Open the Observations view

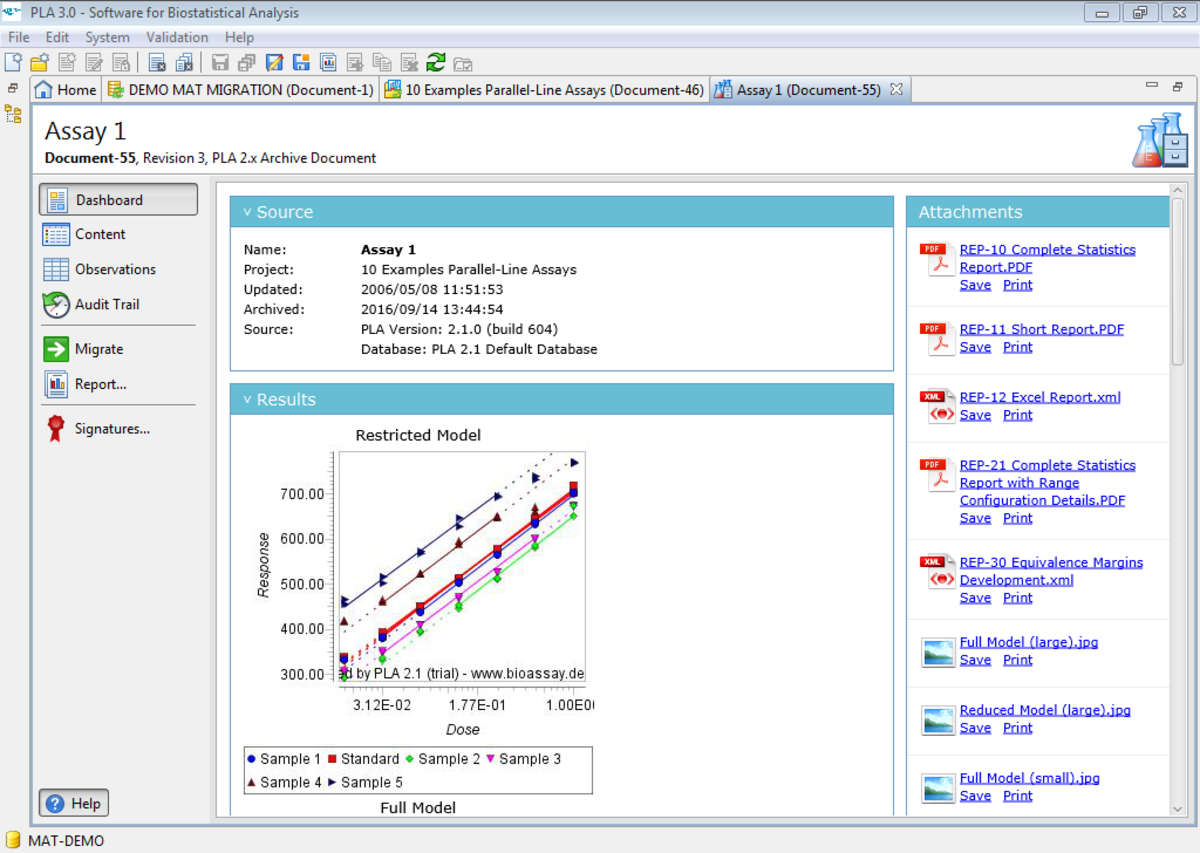118,269
